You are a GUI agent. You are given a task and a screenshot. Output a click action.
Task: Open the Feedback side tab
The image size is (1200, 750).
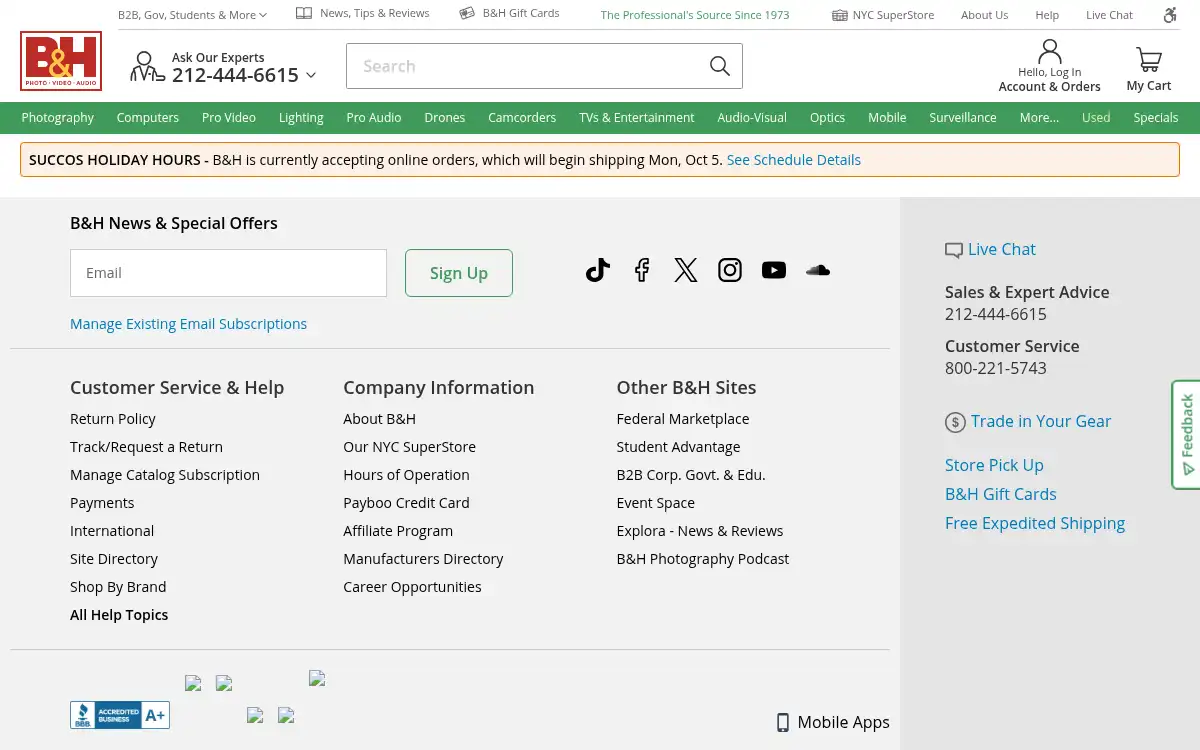(1186, 434)
